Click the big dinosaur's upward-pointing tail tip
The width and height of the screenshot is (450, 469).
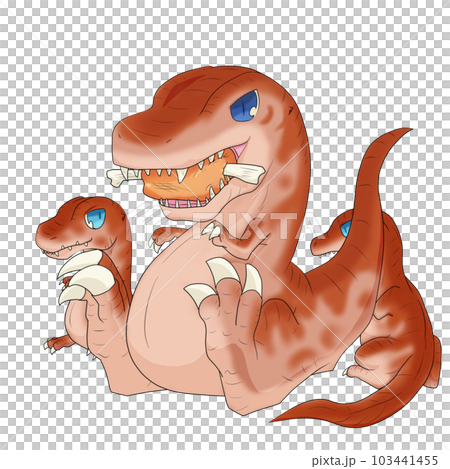click(x=400, y=133)
